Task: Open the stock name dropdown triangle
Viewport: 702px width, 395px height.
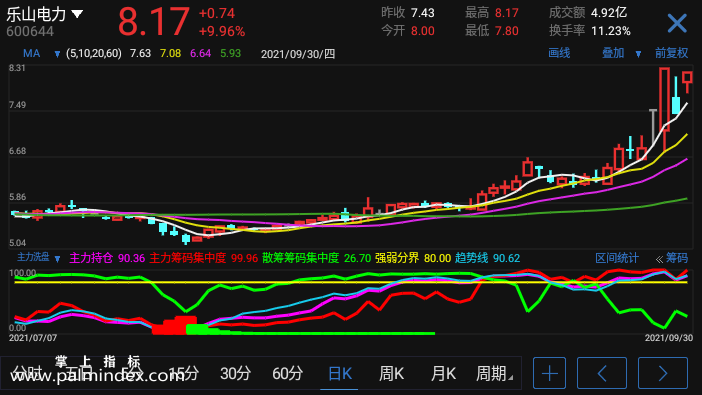Action: tap(77, 14)
